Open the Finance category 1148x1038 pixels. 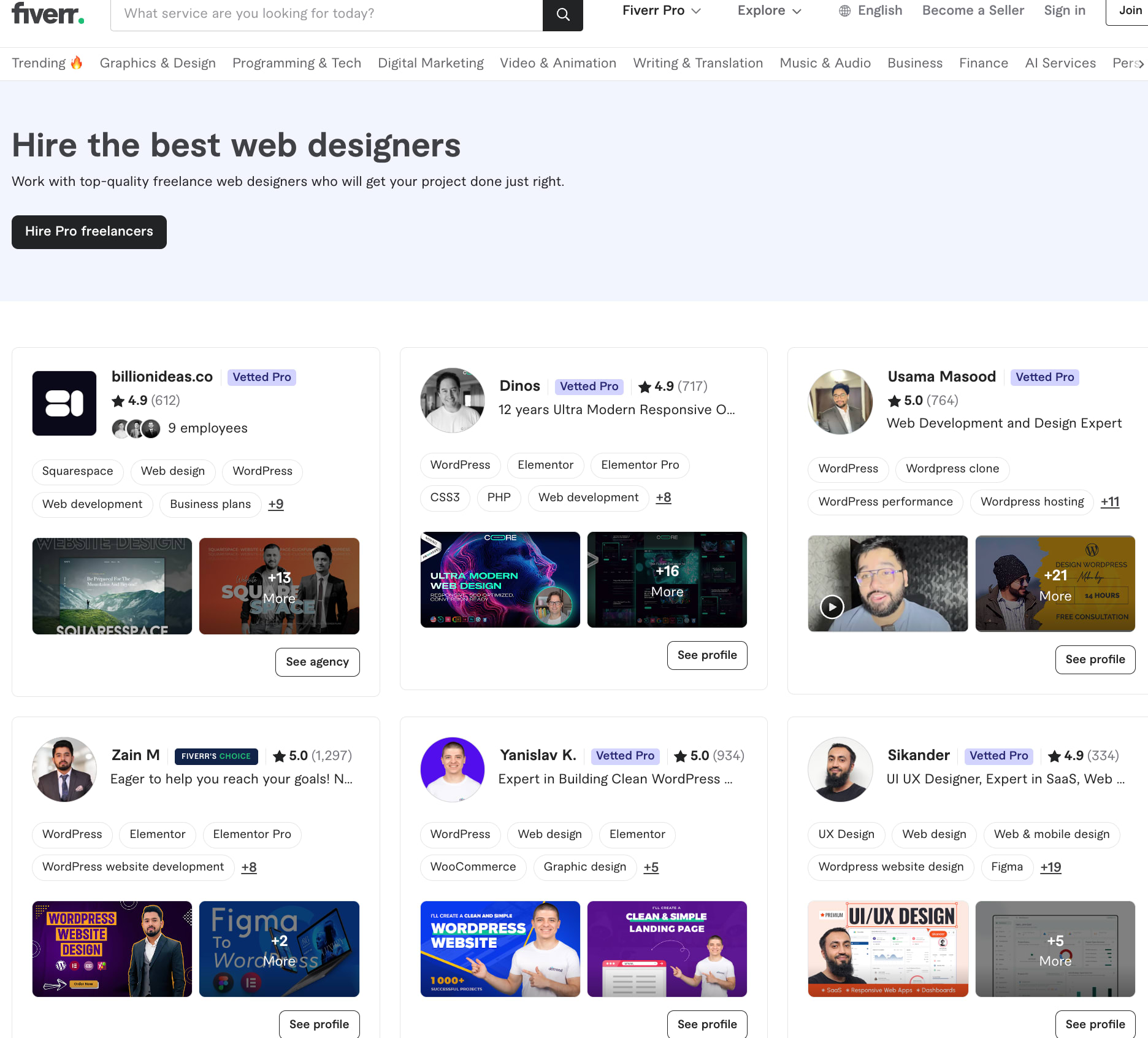(x=984, y=63)
